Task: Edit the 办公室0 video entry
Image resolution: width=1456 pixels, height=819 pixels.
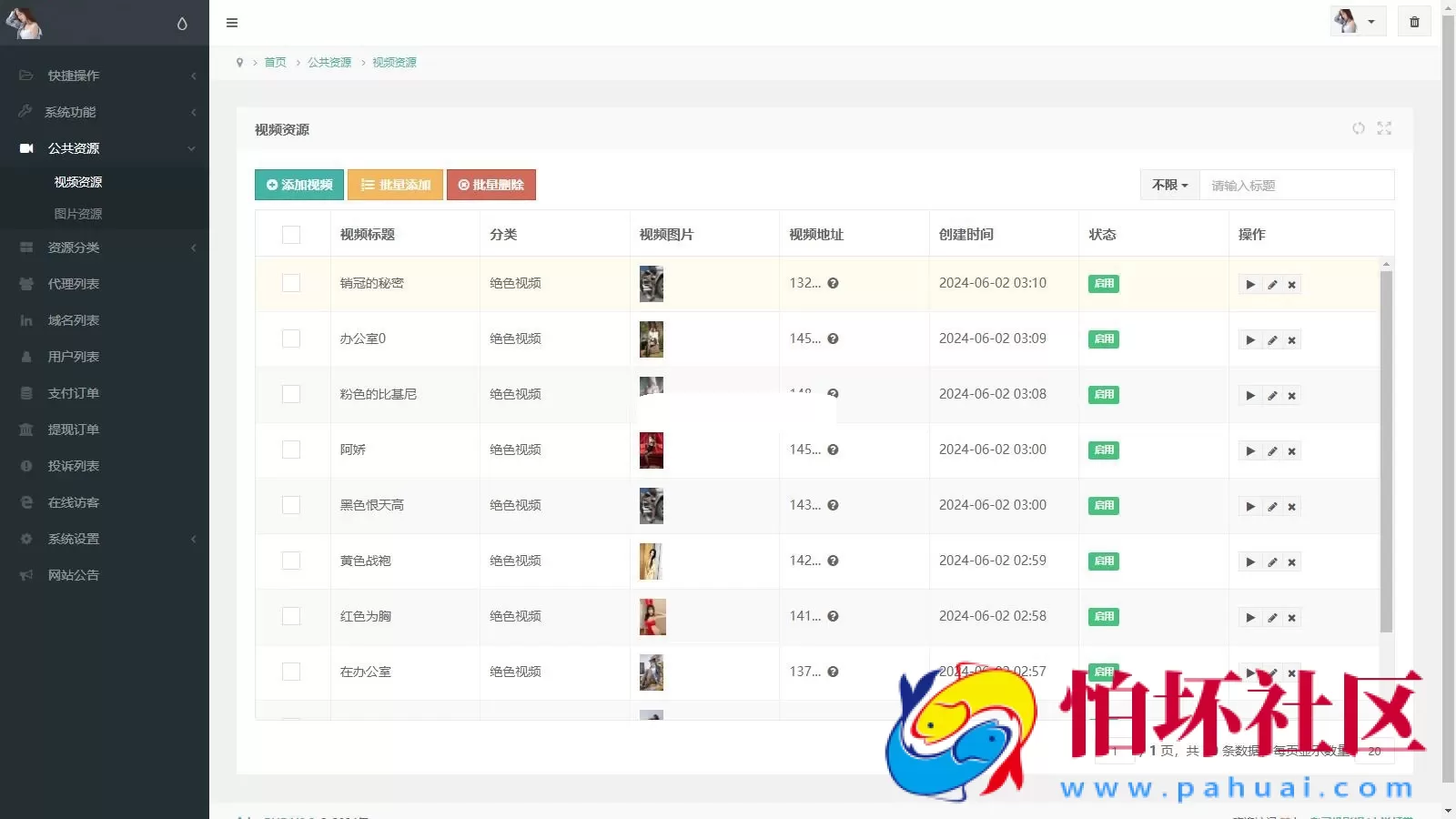Action: 1272,340
